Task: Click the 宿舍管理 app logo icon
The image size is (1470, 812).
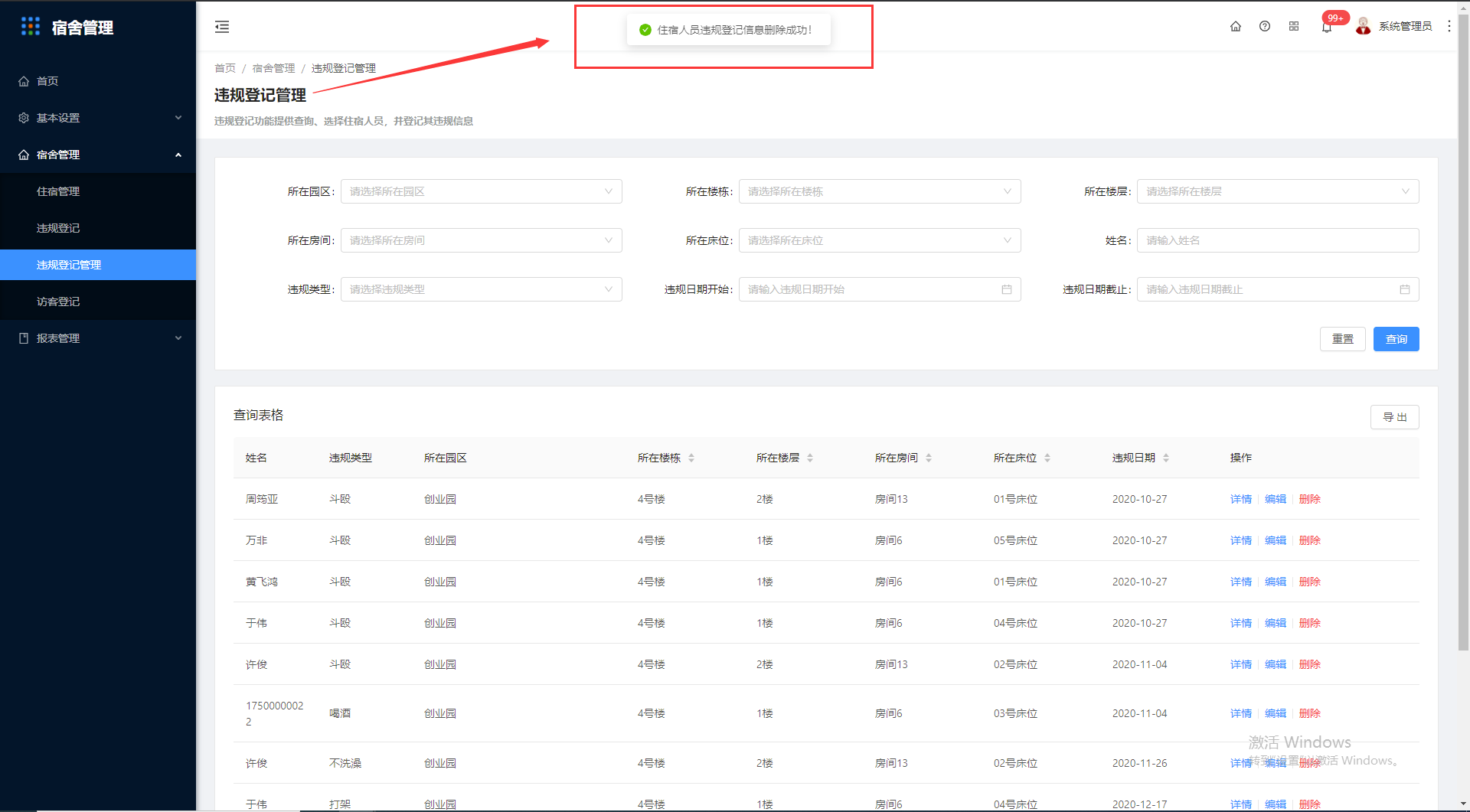Action: [x=31, y=27]
